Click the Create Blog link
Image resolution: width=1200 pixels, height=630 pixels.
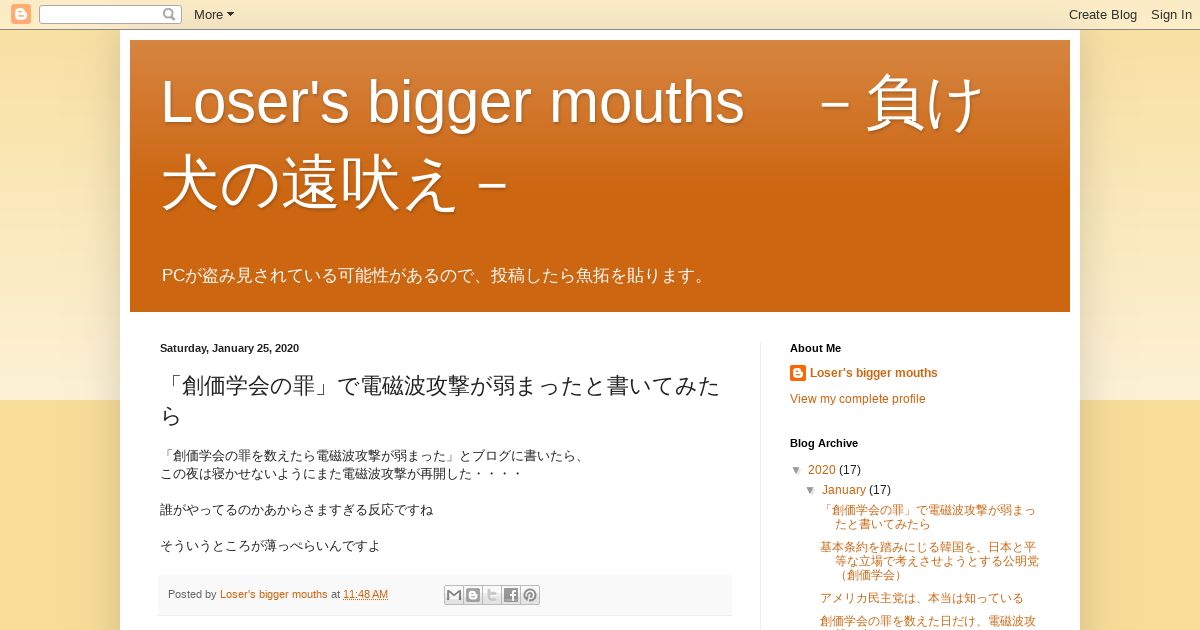click(x=1103, y=14)
